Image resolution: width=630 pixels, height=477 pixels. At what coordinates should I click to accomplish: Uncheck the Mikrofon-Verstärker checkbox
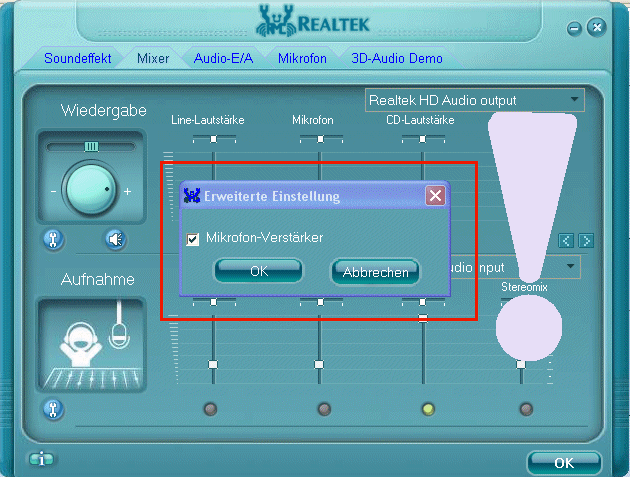point(194,238)
